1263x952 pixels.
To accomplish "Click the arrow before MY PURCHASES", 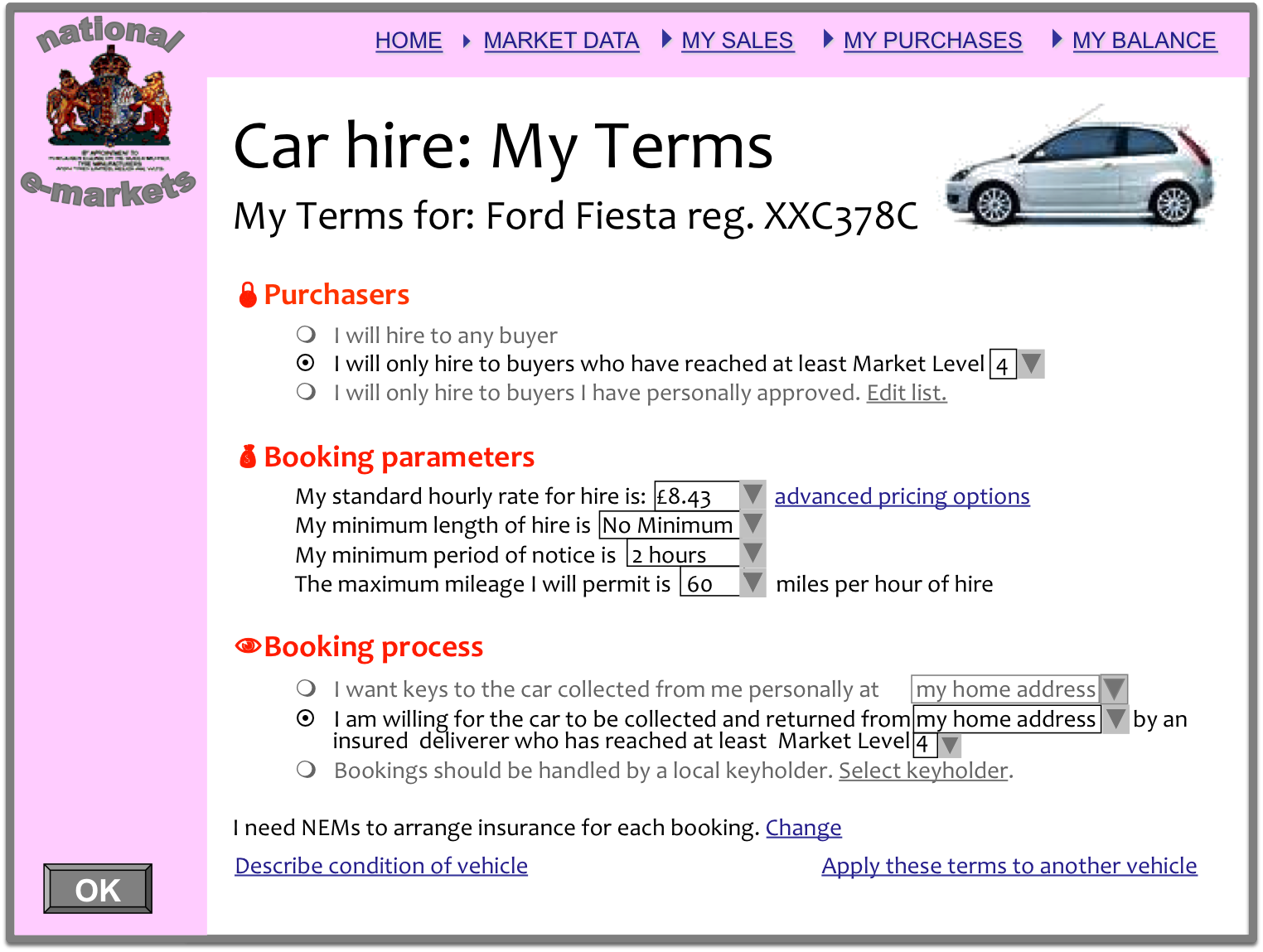I will pos(827,39).
